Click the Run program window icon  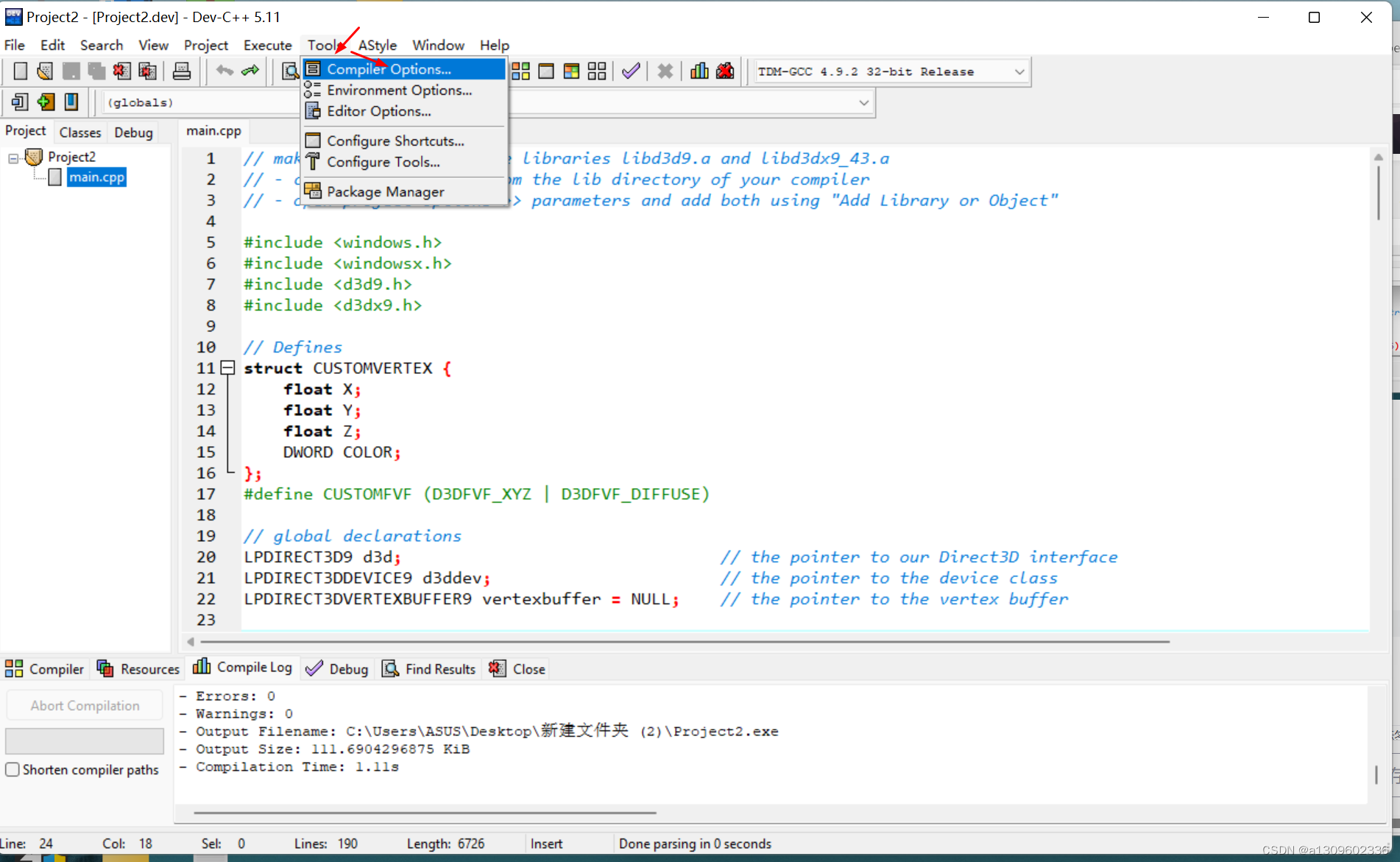546,71
